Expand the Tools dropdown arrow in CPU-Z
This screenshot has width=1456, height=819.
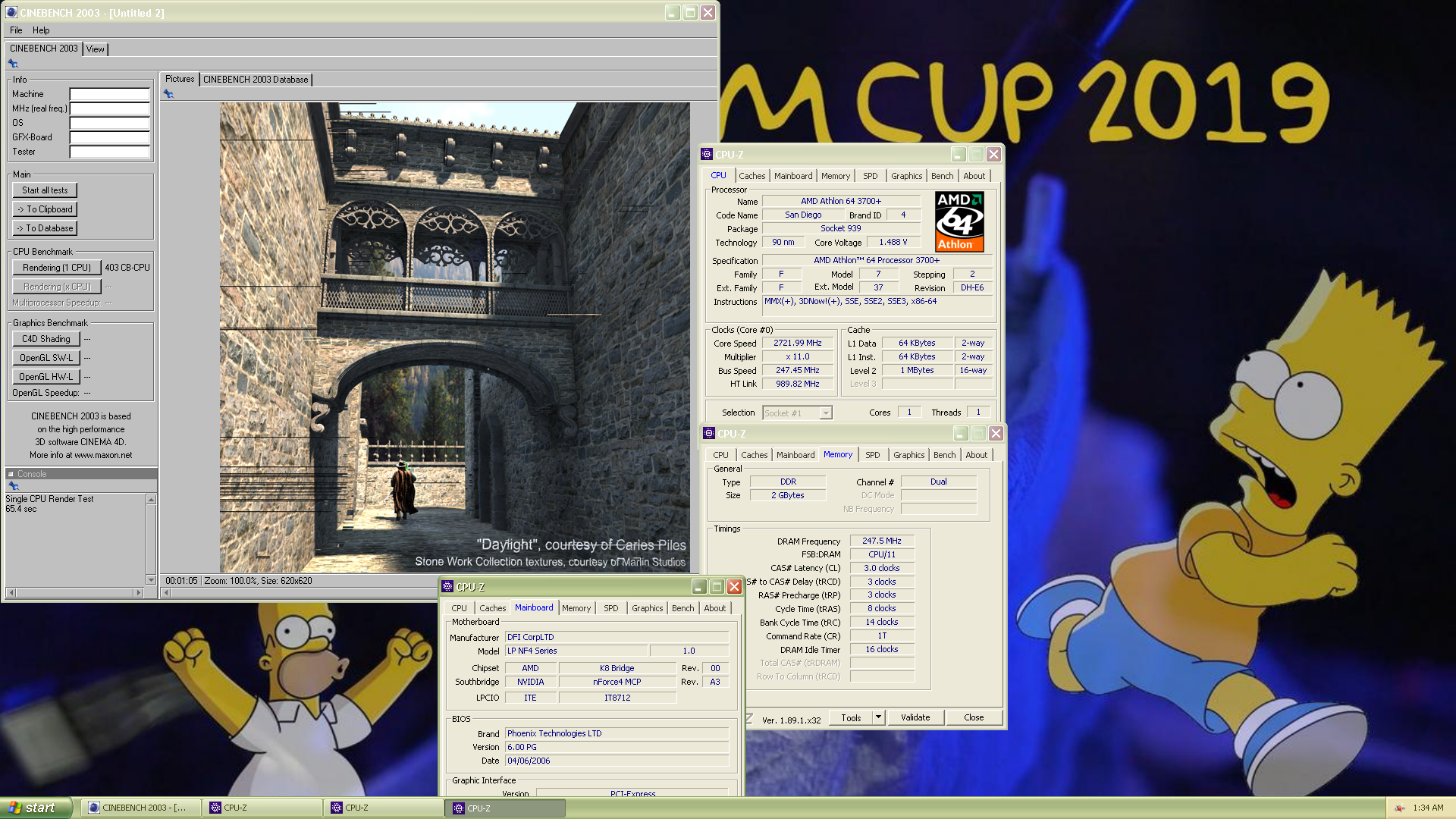pyautogui.click(x=878, y=717)
